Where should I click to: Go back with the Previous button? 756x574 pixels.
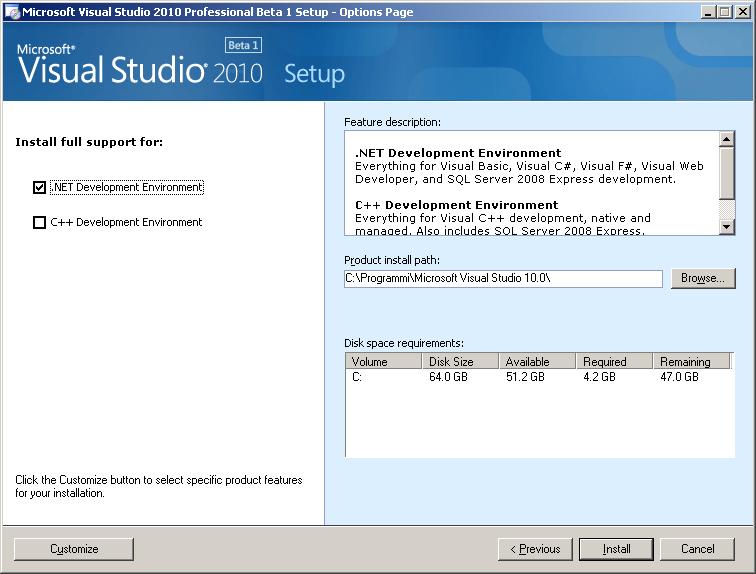point(535,549)
